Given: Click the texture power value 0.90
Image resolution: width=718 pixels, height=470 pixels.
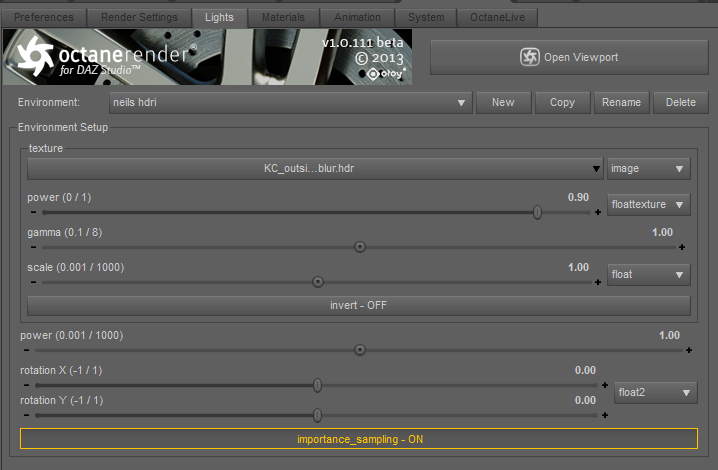Looking at the screenshot, I should [578, 197].
